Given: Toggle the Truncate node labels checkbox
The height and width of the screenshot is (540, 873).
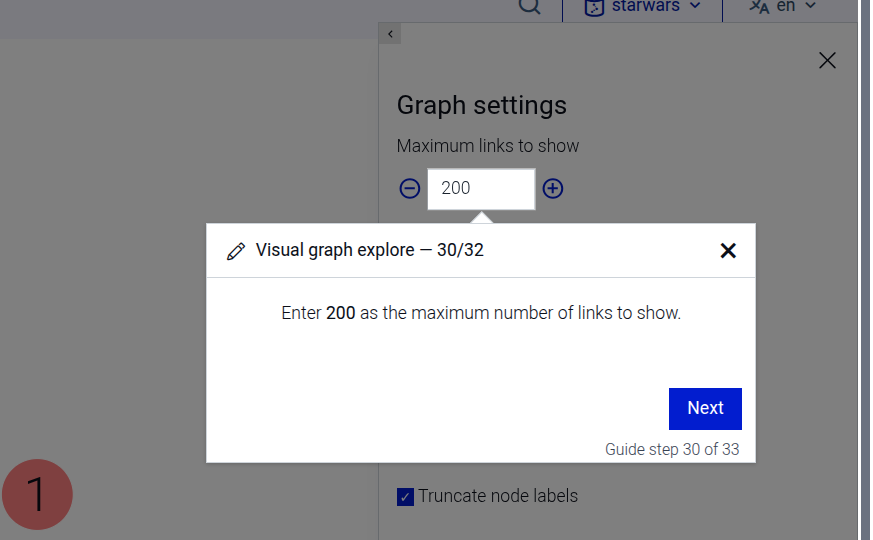Looking at the screenshot, I should (x=405, y=497).
